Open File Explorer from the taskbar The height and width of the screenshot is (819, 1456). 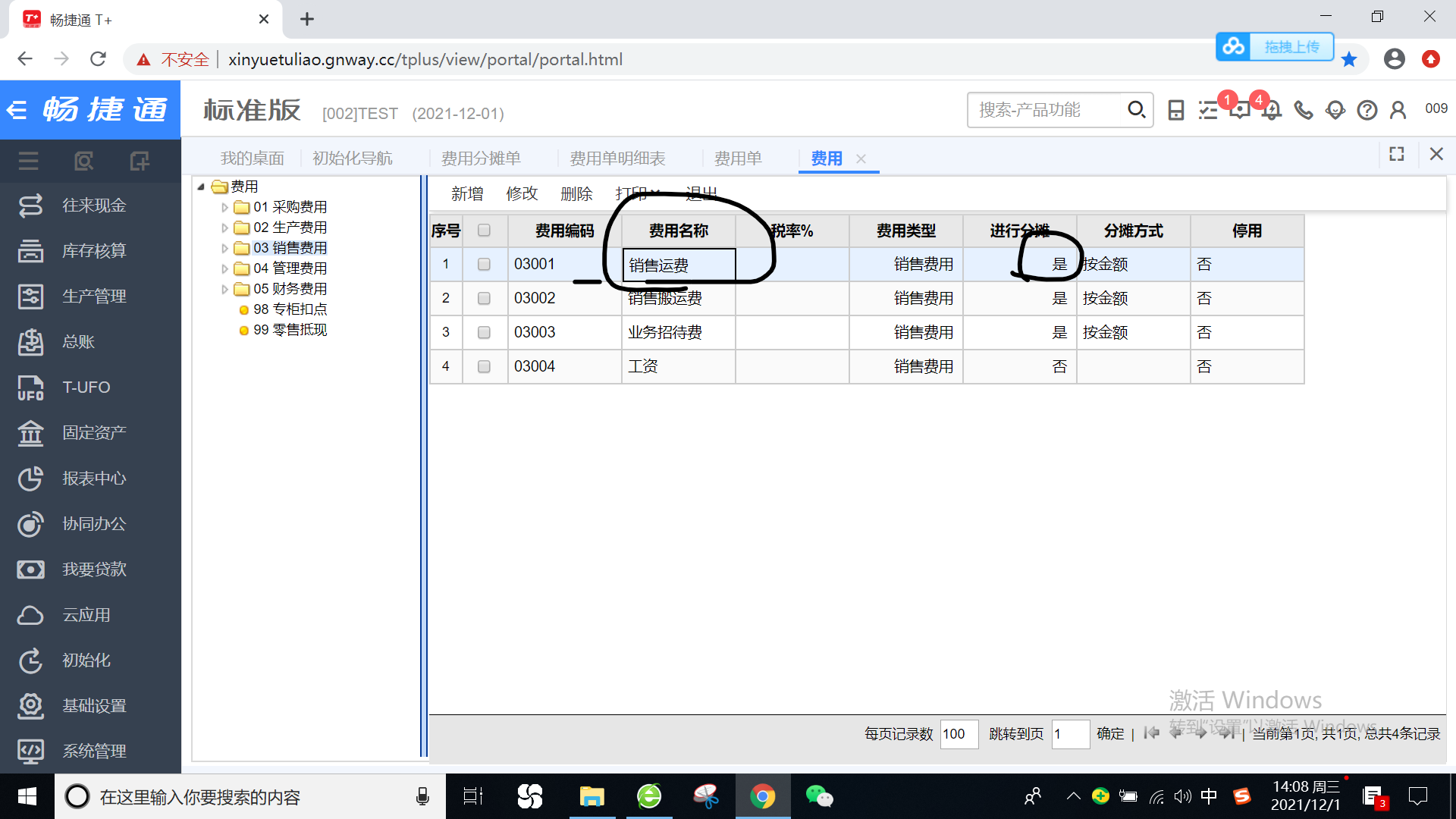click(591, 796)
